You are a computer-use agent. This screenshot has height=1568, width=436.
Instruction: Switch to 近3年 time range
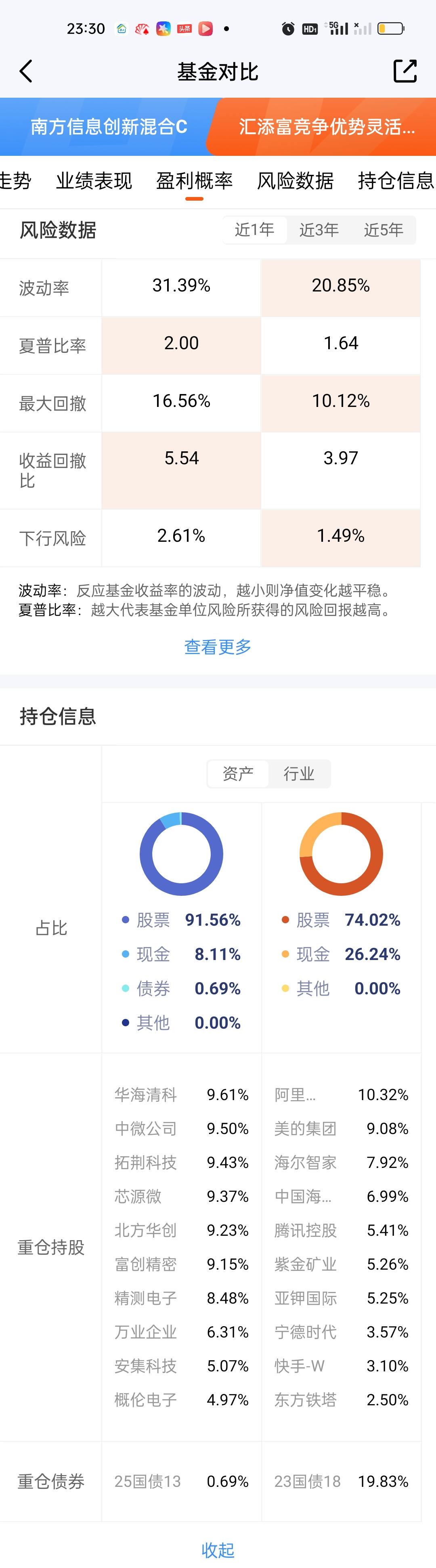coord(319,229)
